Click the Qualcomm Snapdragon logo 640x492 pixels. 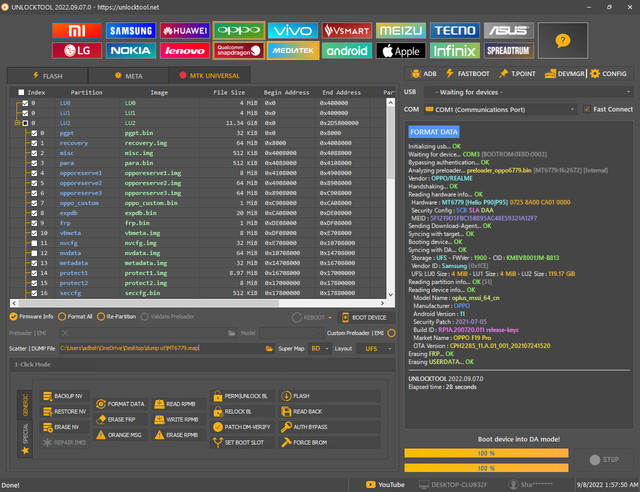(x=238, y=50)
